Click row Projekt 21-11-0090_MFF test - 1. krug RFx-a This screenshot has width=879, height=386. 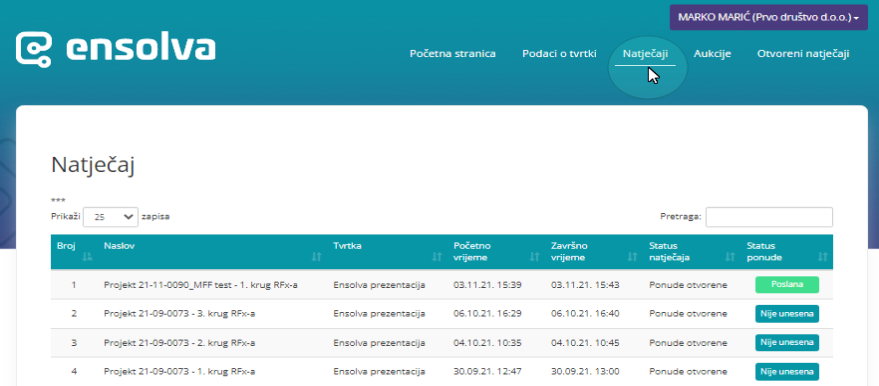click(442, 285)
